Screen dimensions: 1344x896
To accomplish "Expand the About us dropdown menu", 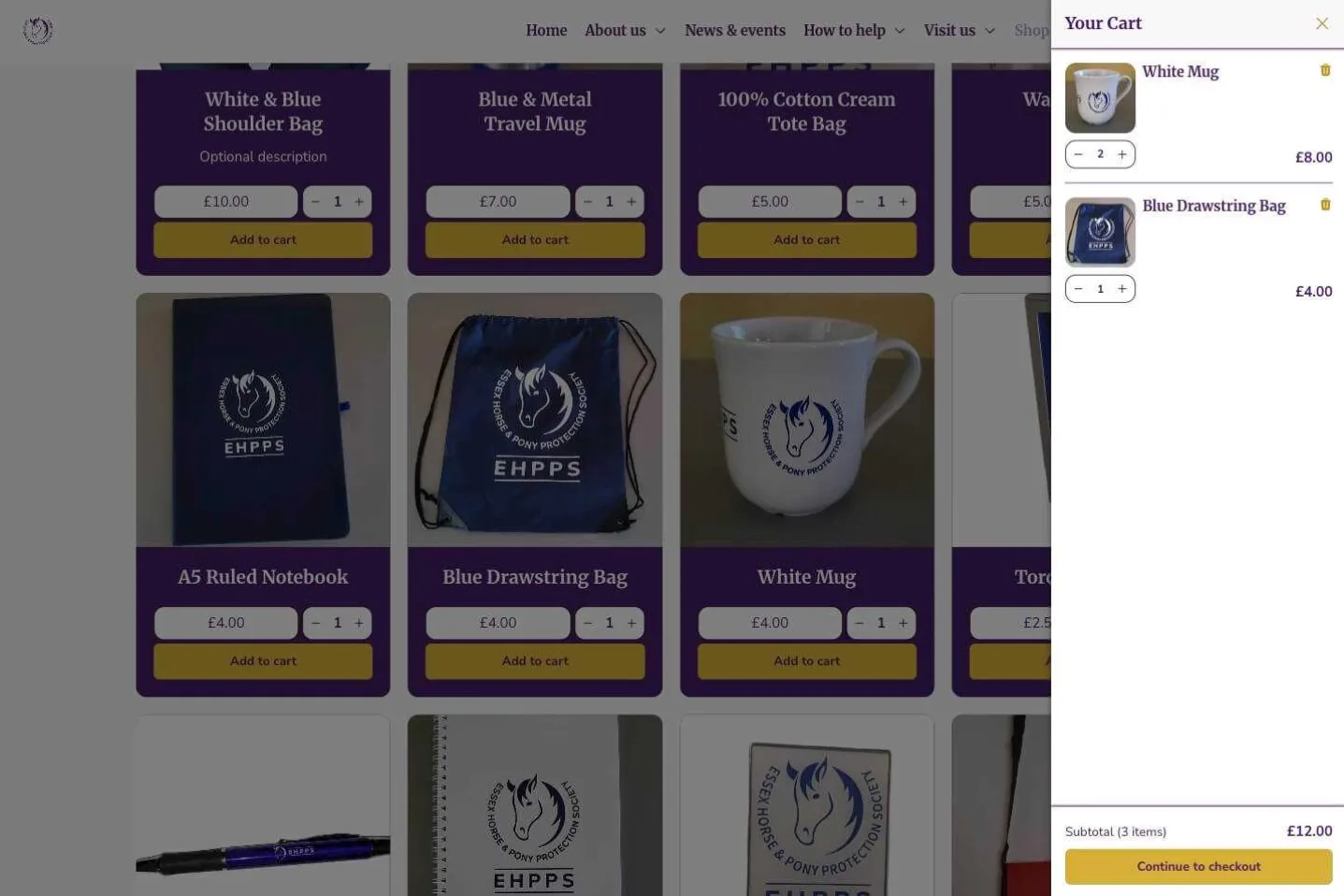I will 625,30.
